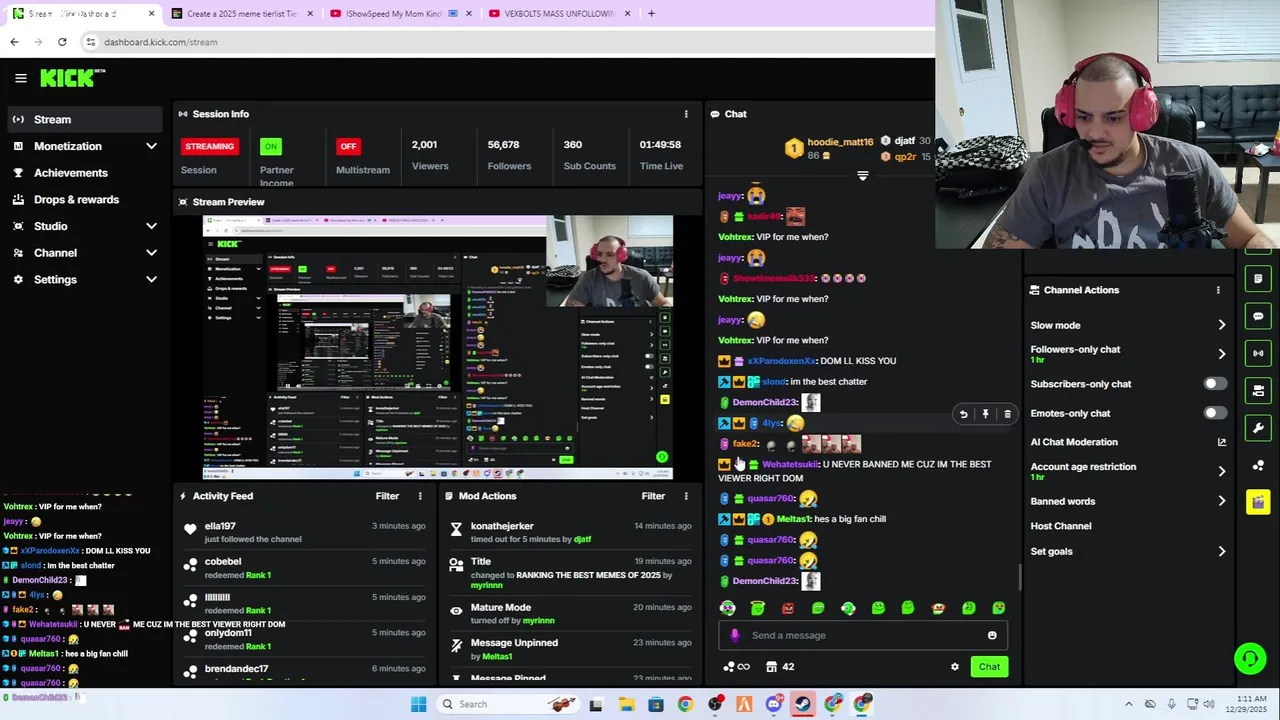Screen dimensions: 1280x720
Task: Click the broadcast signal icon in right rail
Action: (1258, 353)
